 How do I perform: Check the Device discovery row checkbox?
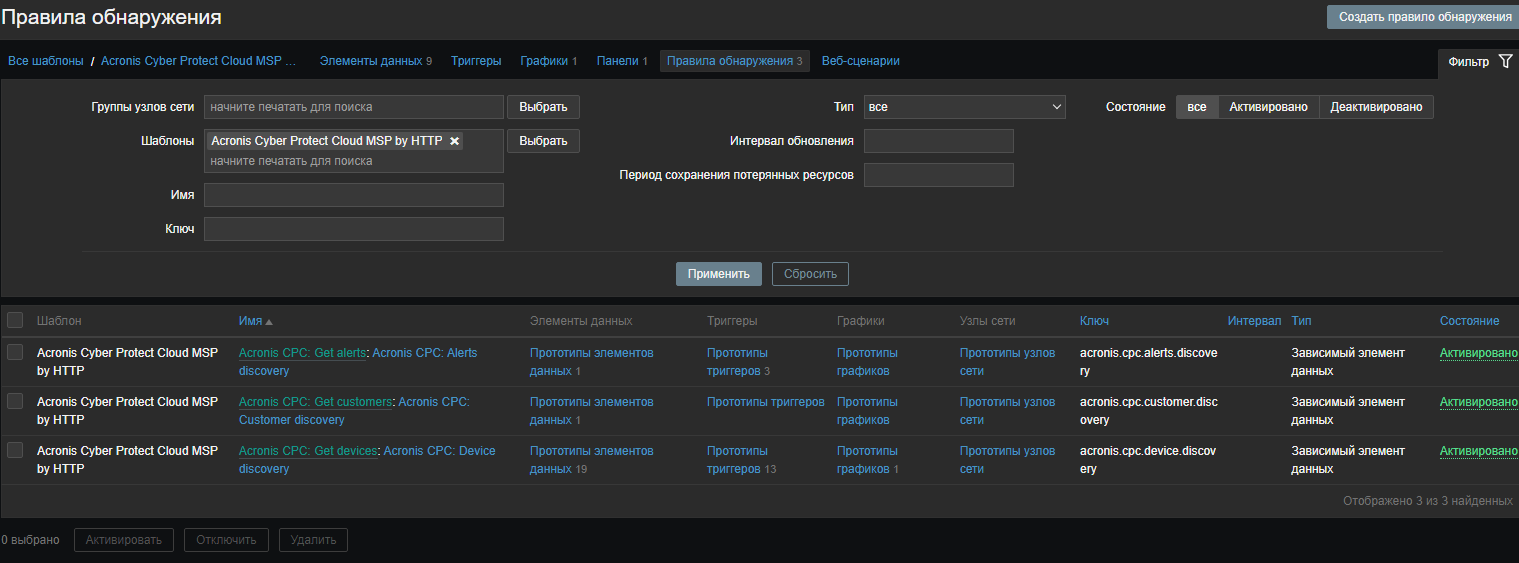[x=15, y=450]
